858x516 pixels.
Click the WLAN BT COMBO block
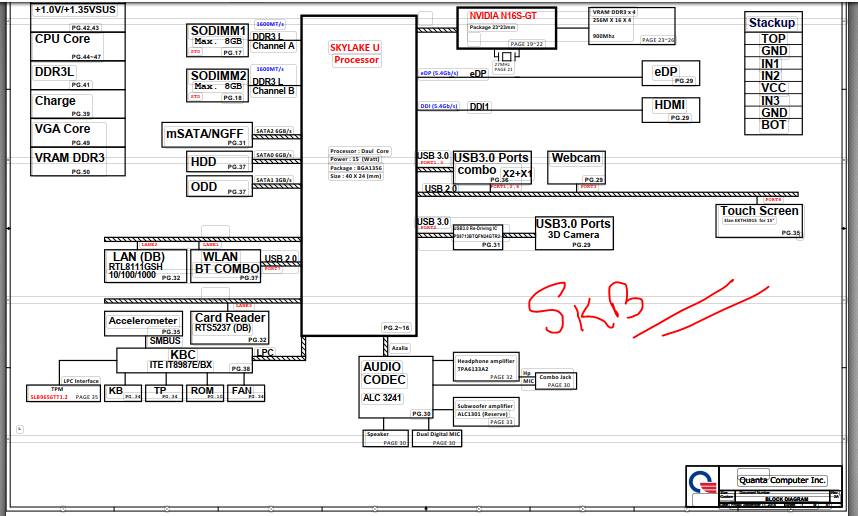pos(225,266)
